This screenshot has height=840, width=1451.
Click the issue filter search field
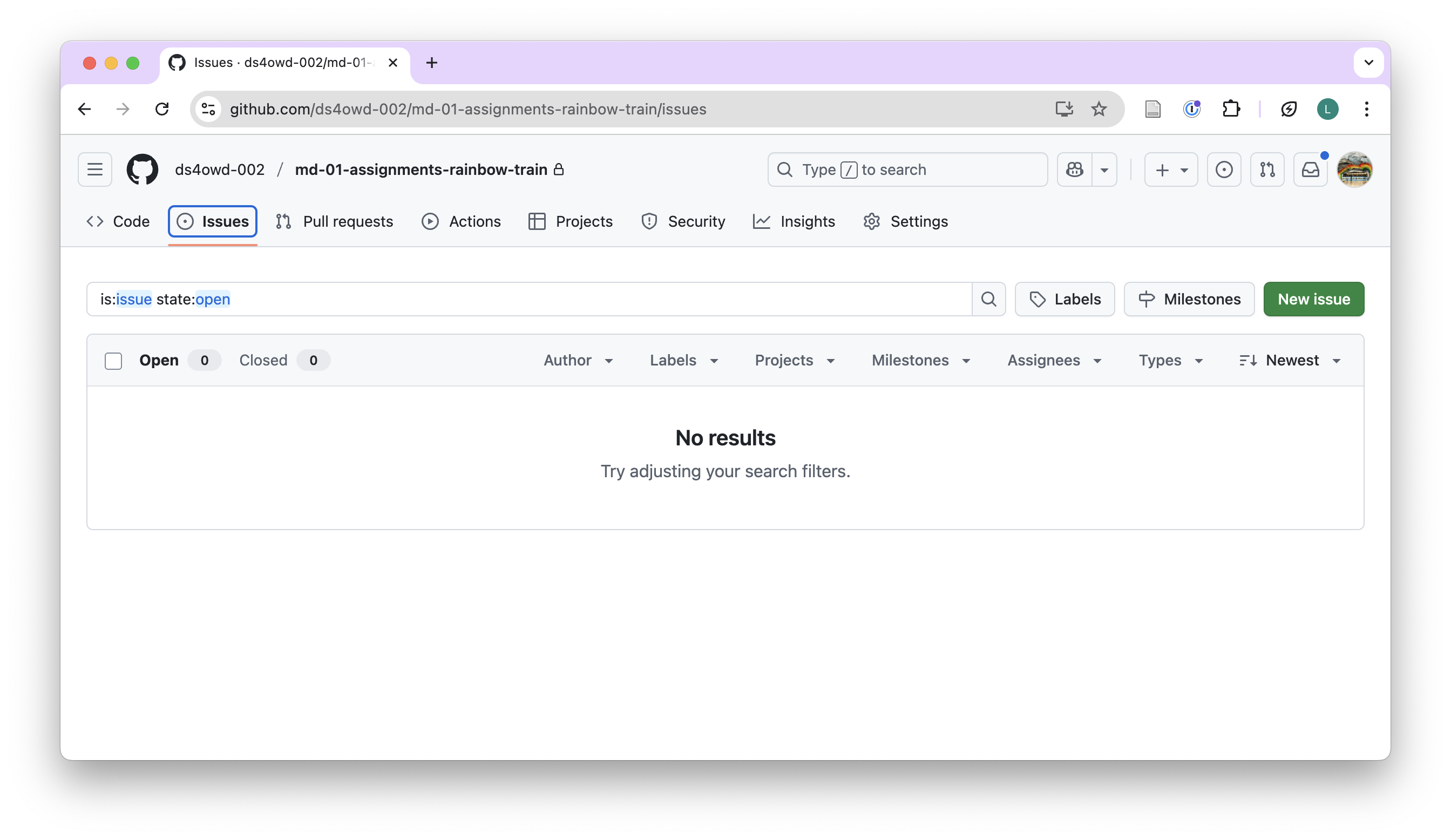tap(528, 299)
